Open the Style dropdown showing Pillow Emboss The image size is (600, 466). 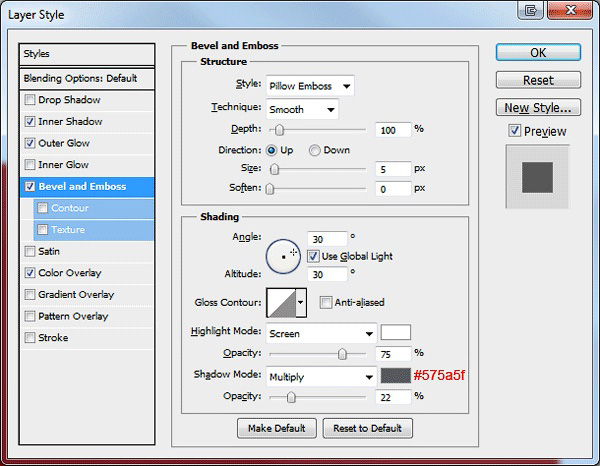310,86
